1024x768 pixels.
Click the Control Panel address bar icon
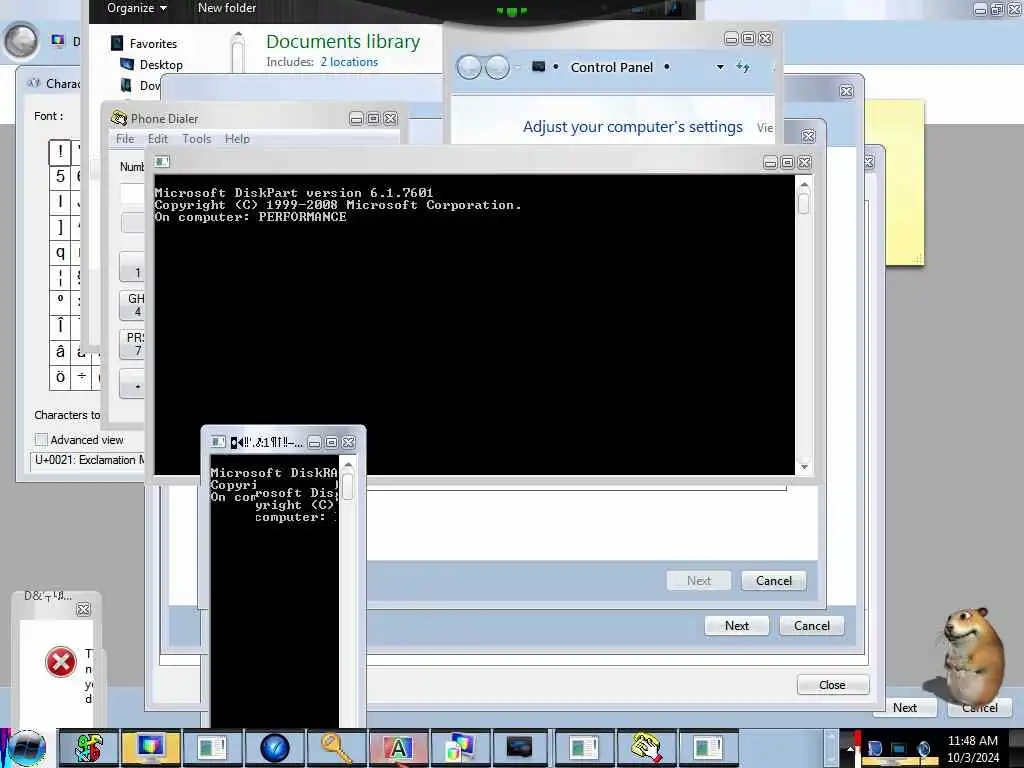click(x=538, y=67)
